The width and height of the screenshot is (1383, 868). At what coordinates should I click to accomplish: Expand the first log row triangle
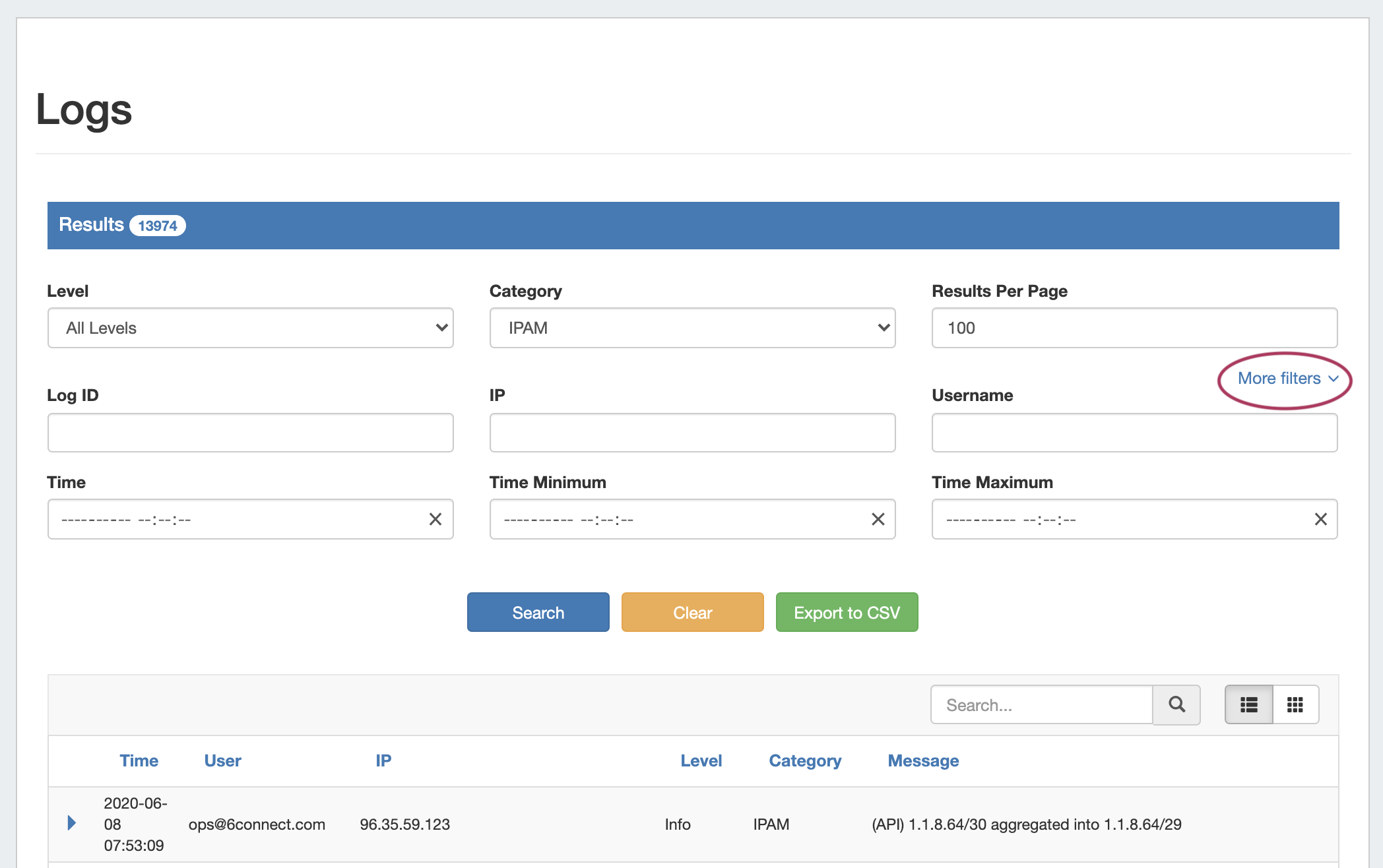(72, 823)
